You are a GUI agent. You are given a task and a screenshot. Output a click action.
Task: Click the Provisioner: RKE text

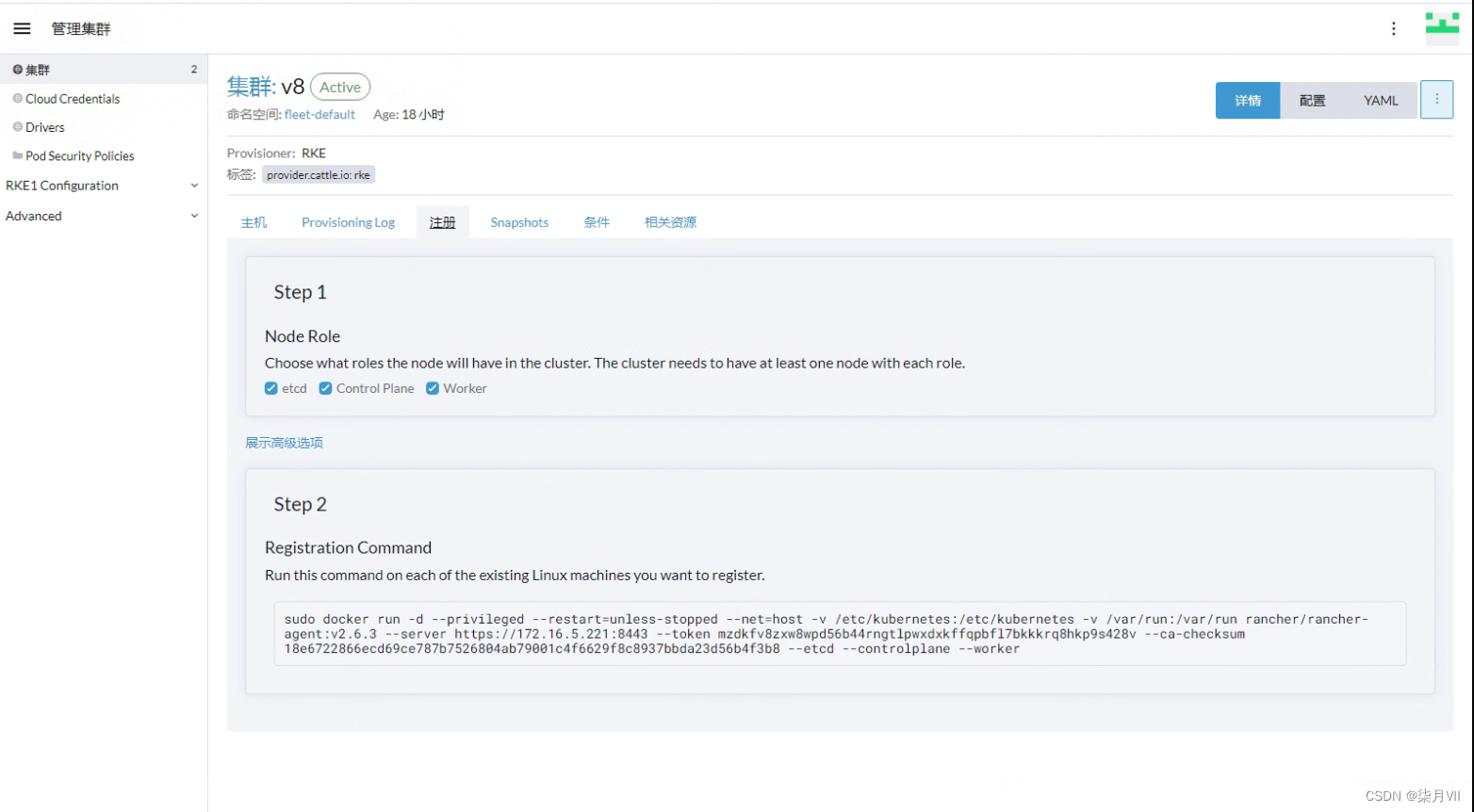click(276, 153)
